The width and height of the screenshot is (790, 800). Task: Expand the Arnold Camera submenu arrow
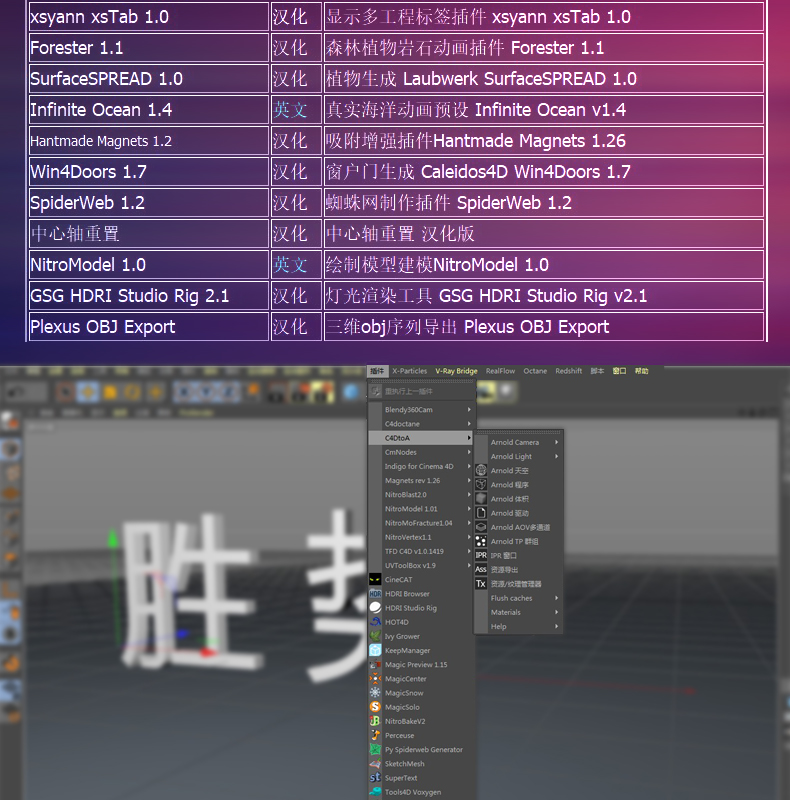(x=557, y=442)
